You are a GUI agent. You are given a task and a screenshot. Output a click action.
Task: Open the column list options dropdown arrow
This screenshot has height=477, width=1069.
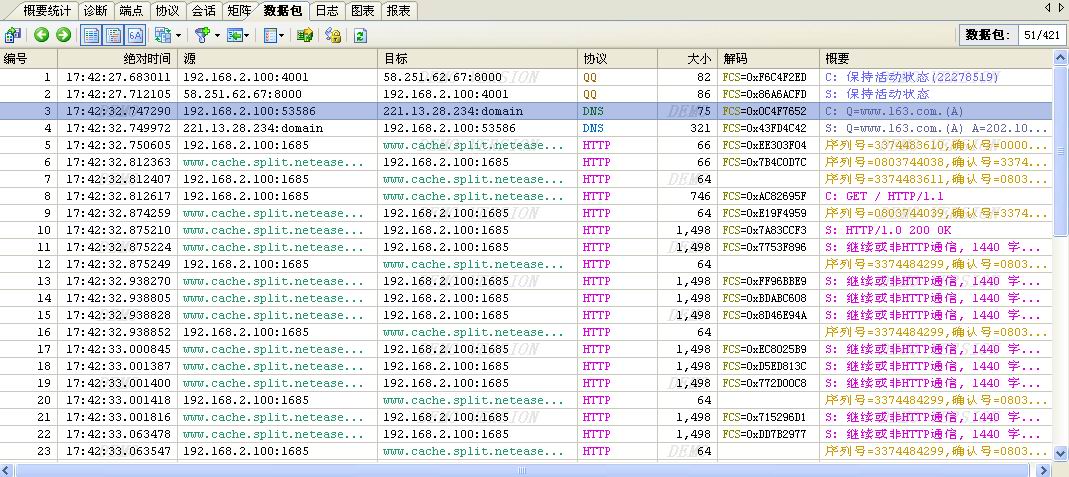pos(281,35)
